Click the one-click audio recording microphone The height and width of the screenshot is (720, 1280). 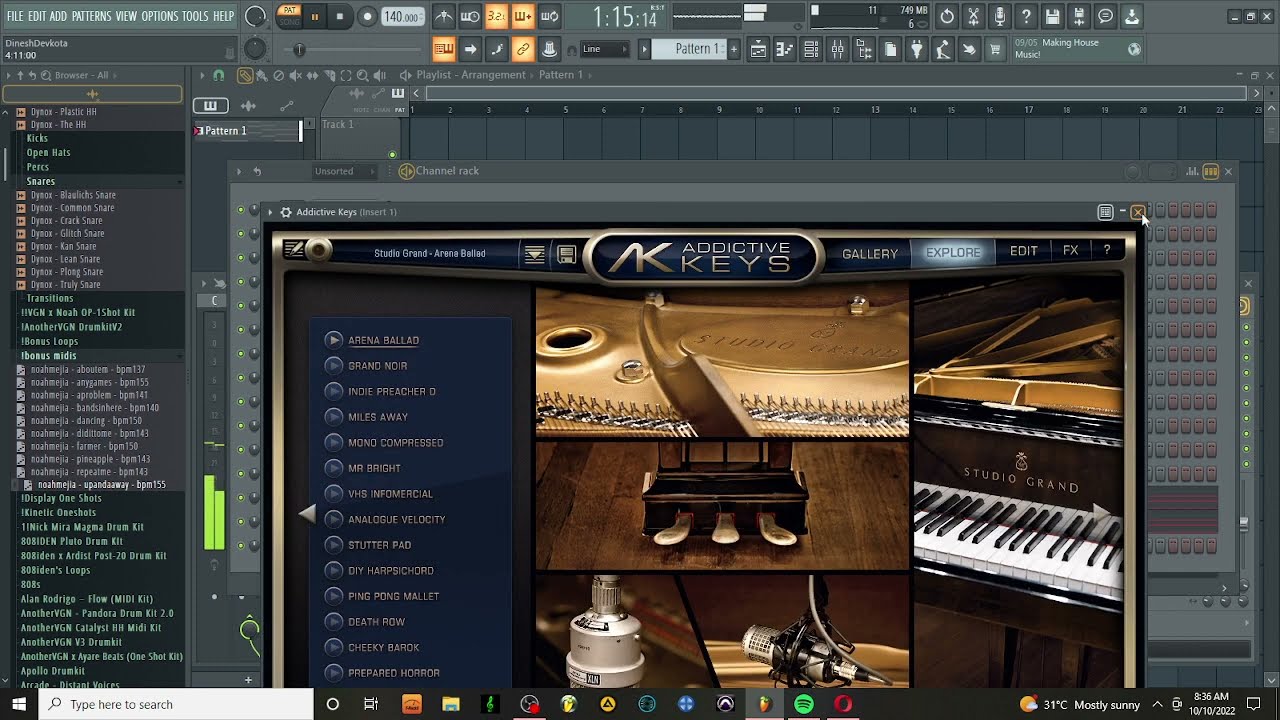tap(999, 17)
